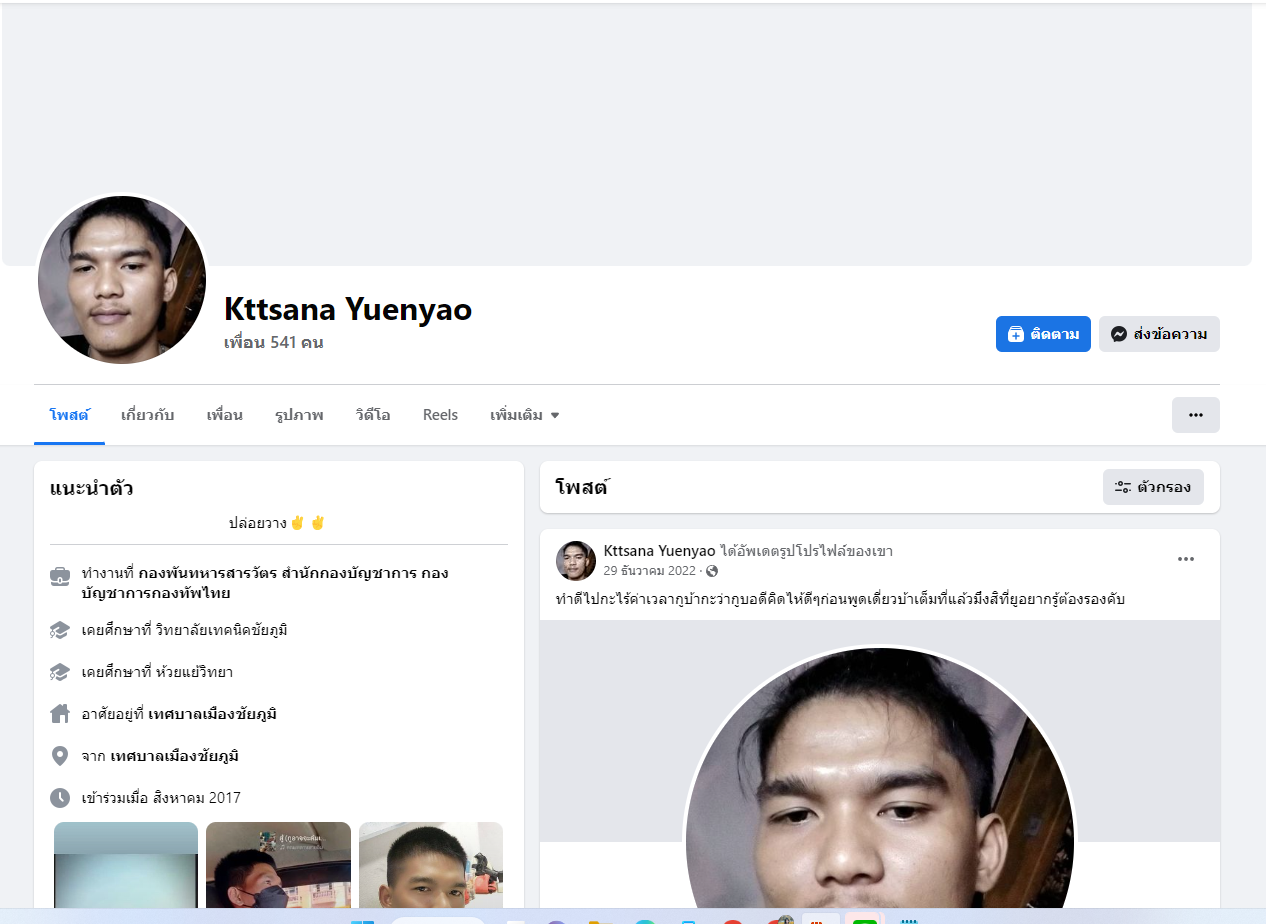Click the follow button plus icon
Screen dimensions: 1266x924
(1015, 334)
